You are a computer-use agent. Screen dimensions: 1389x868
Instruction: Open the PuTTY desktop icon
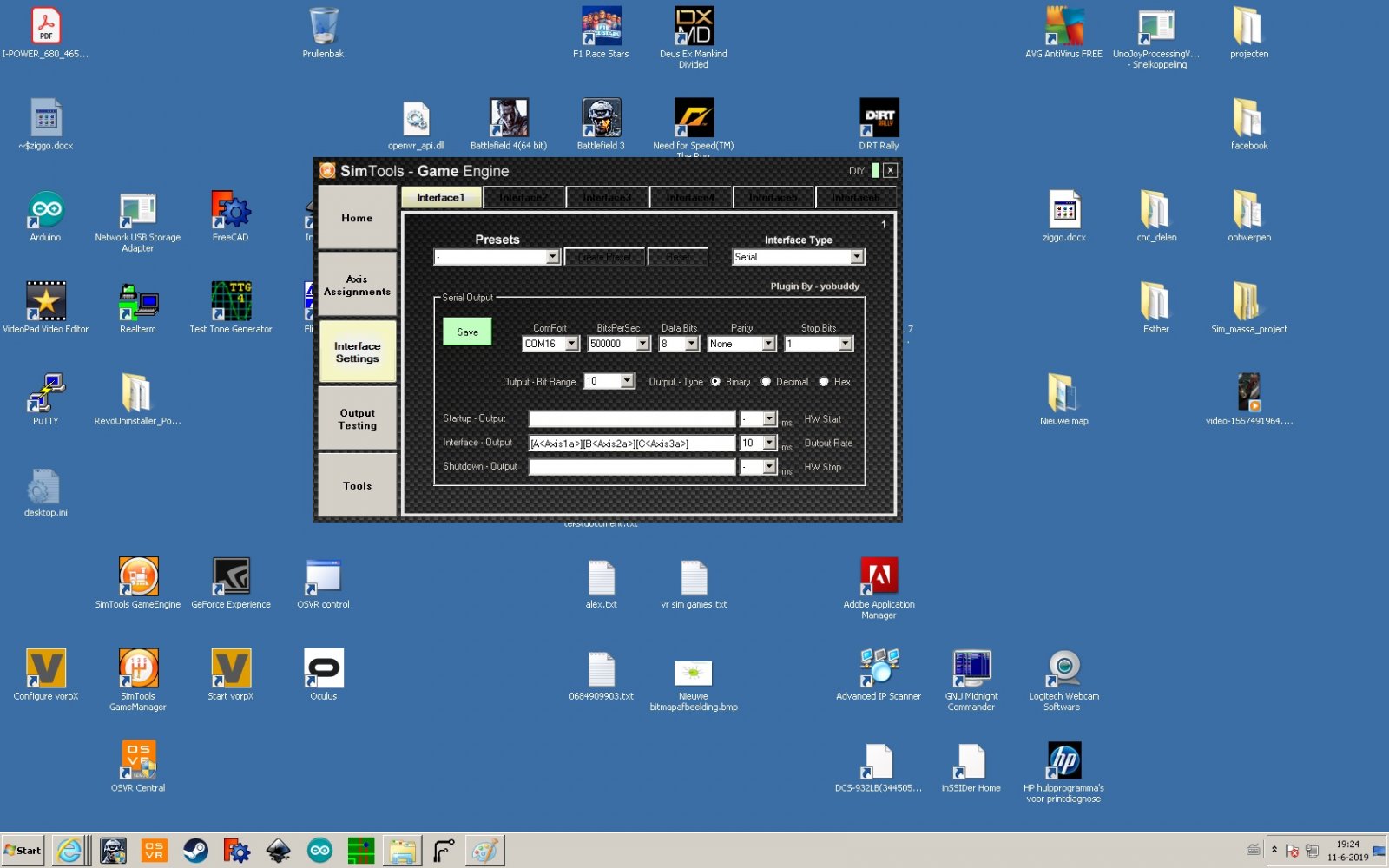[x=46, y=399]
